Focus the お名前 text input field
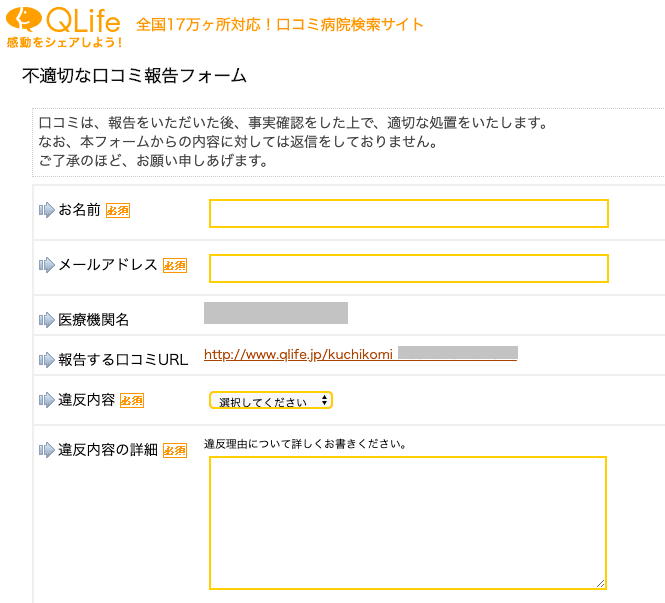This screenshot has width=665, height=603. [x=409, y=213]
